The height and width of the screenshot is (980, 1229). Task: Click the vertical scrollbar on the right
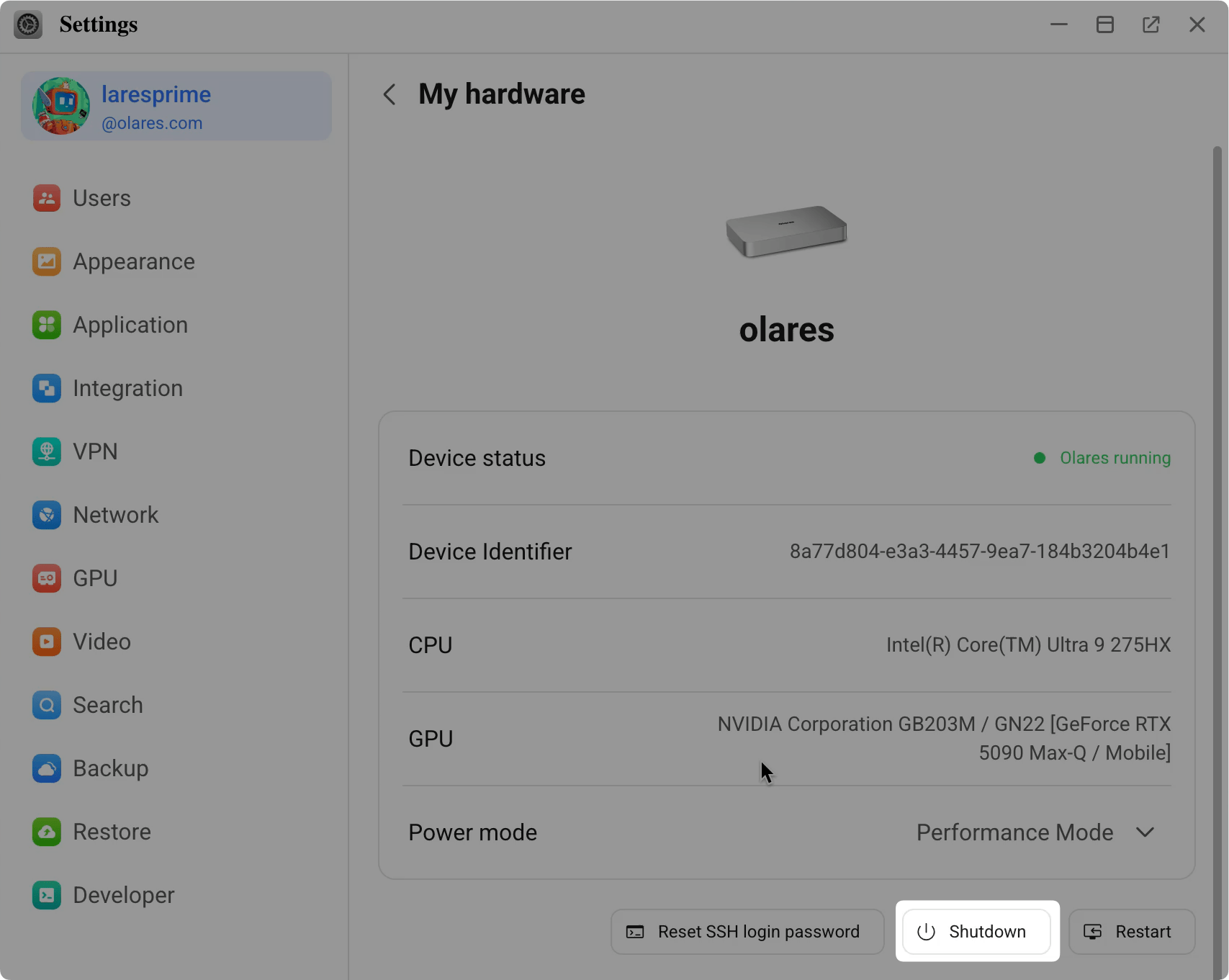[x=1217, y=504]
